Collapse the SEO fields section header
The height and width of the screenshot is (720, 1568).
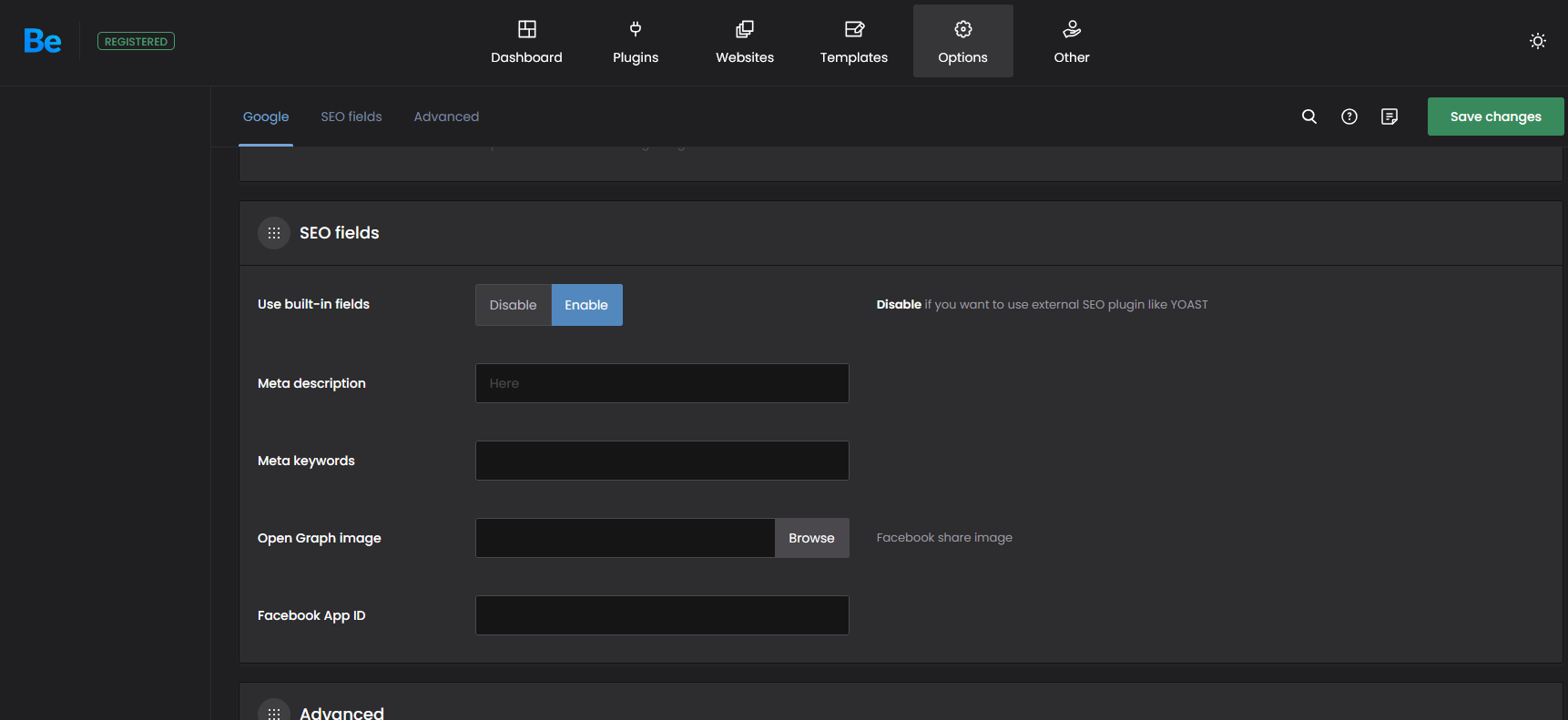point(339,233)
